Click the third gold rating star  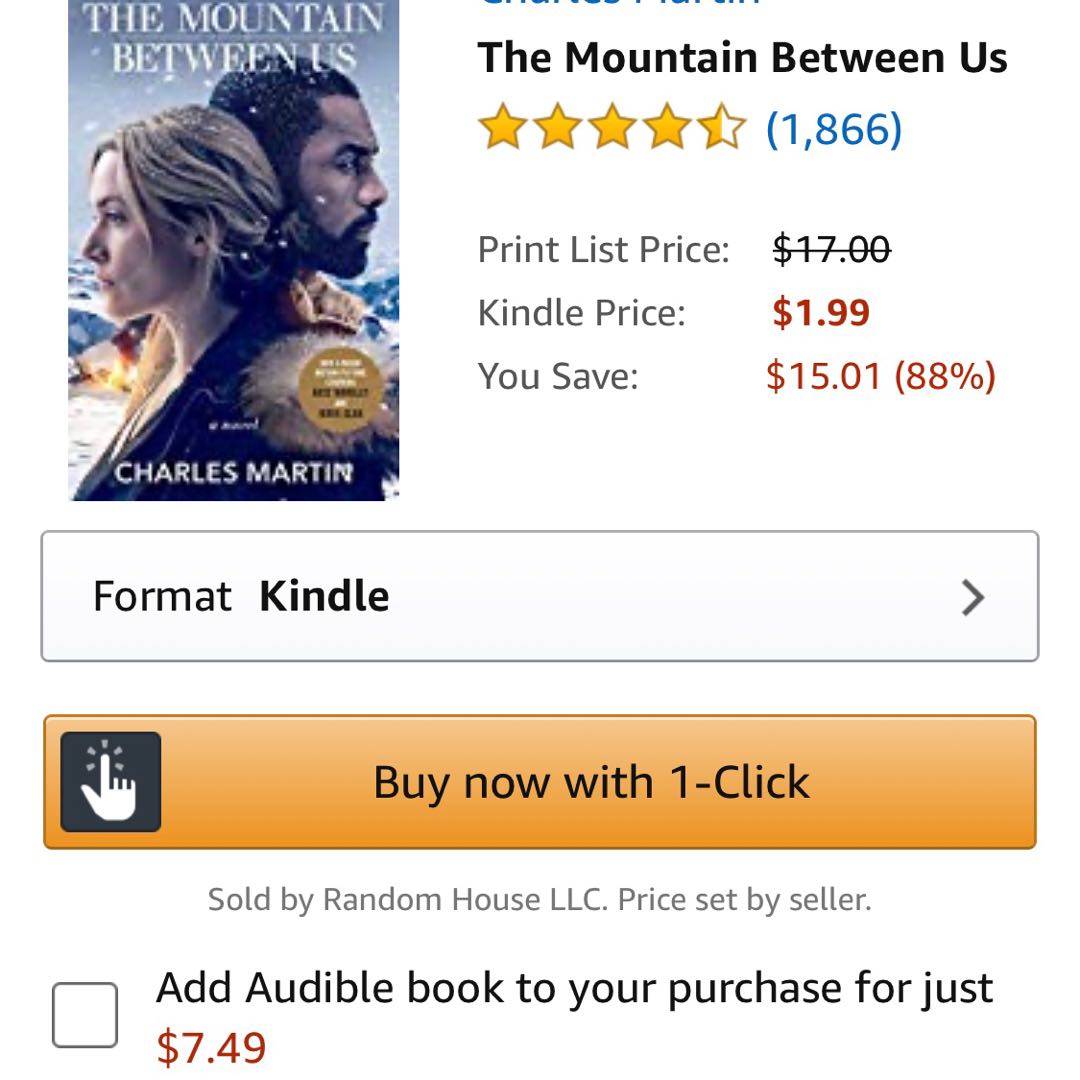pyautogui.click(x=613, y=130)
